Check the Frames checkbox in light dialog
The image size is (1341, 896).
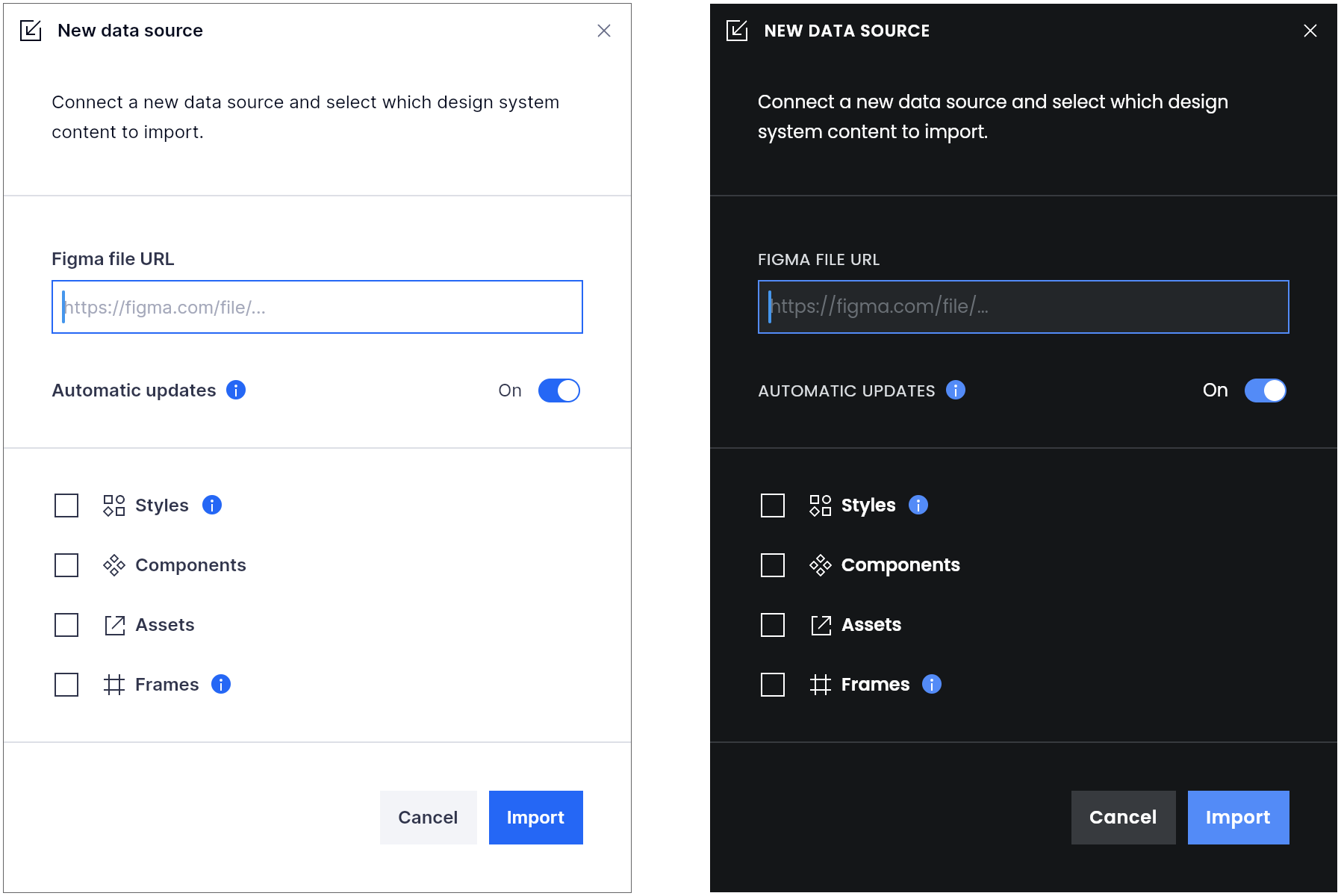pyautogui.click(x=66, y=685)
